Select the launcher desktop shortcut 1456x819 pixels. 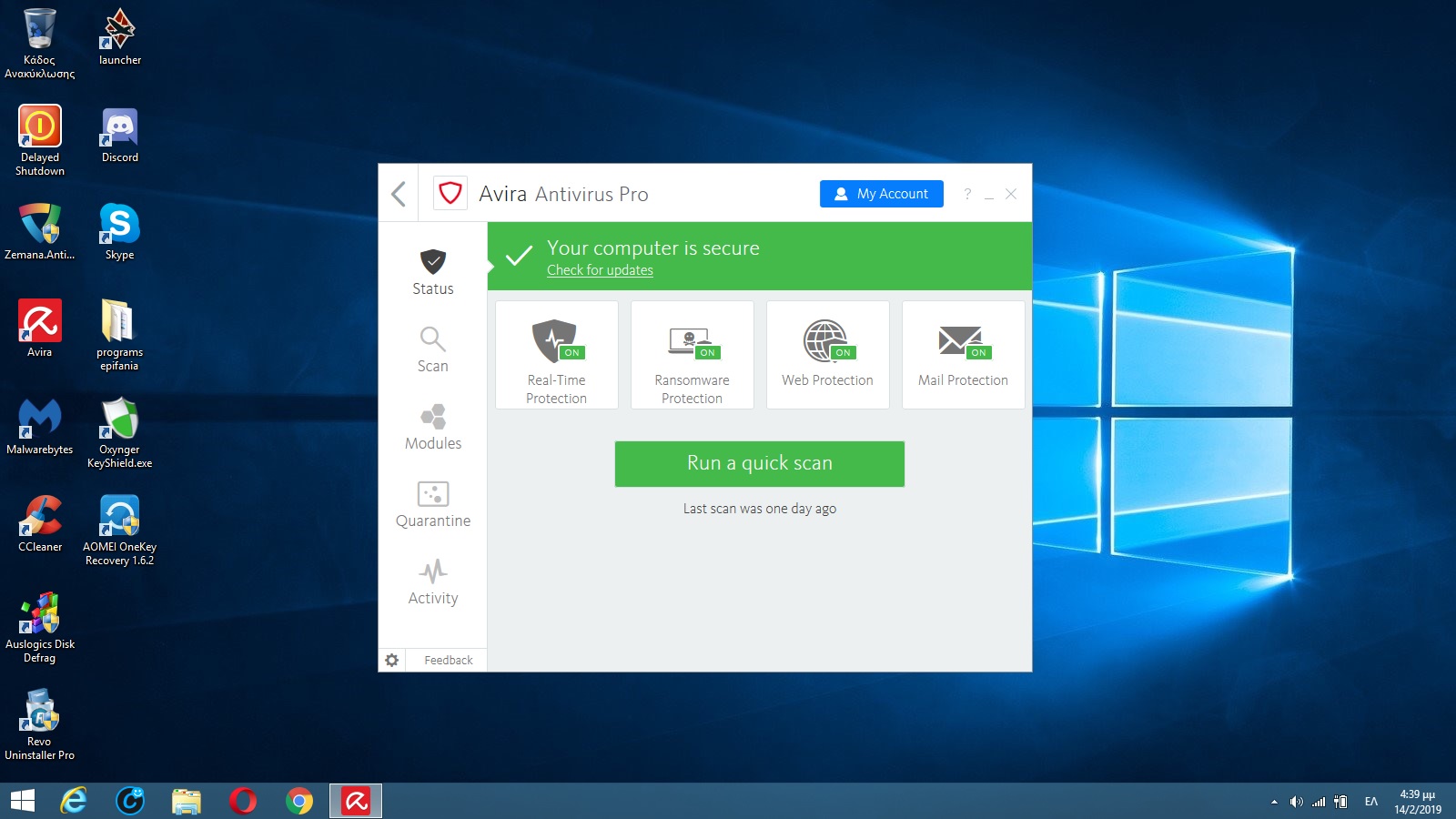click(120, 37)
